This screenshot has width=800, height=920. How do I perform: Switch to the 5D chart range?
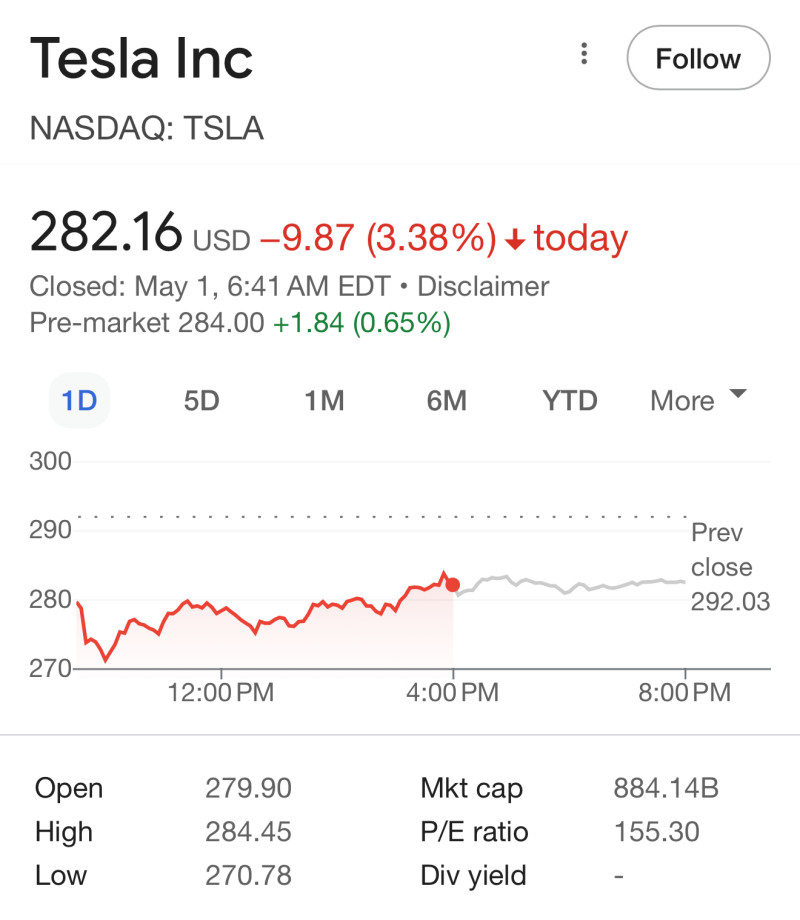(201, 401)
